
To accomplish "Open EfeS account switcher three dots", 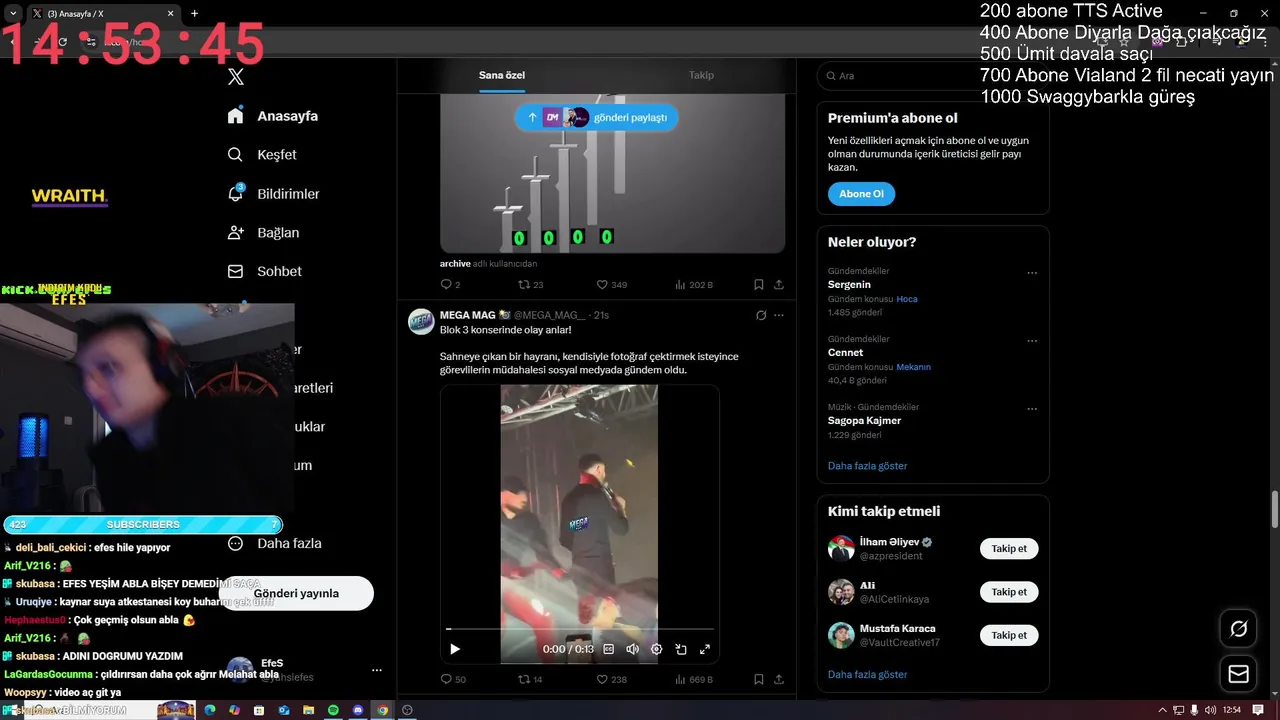I will tap(377, 670).
